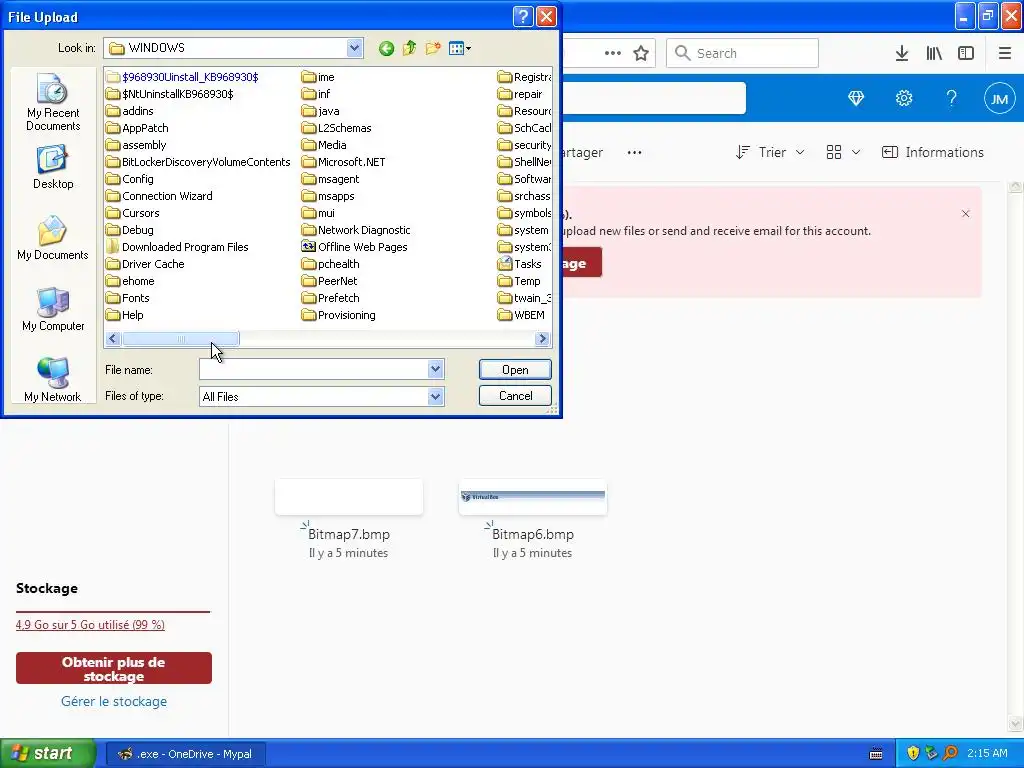Select the Temp folder

point(519,281)
